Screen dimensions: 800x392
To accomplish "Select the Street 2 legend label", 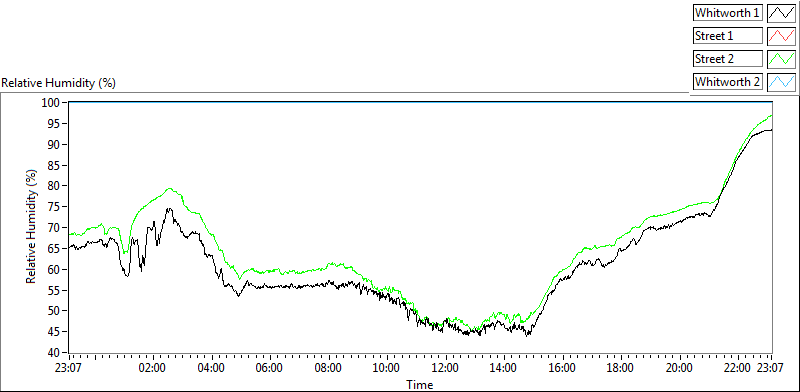I will coord(728,59).
